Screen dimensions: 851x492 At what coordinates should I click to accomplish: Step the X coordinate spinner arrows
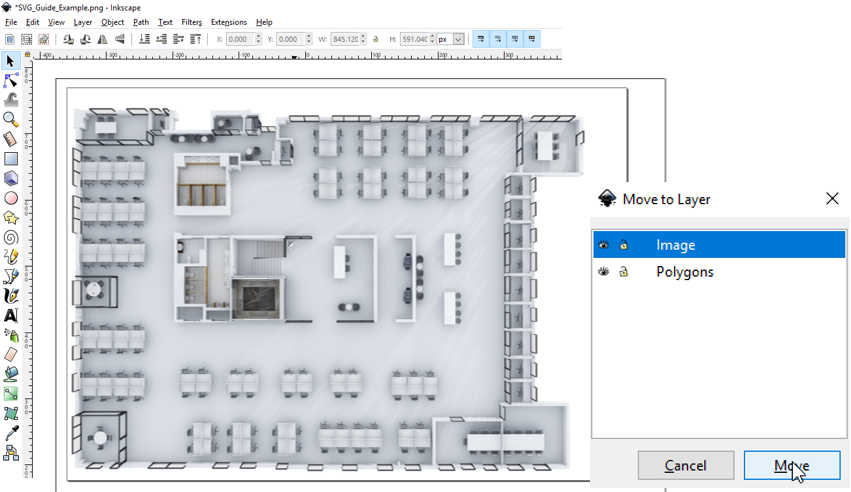[258, 39]
